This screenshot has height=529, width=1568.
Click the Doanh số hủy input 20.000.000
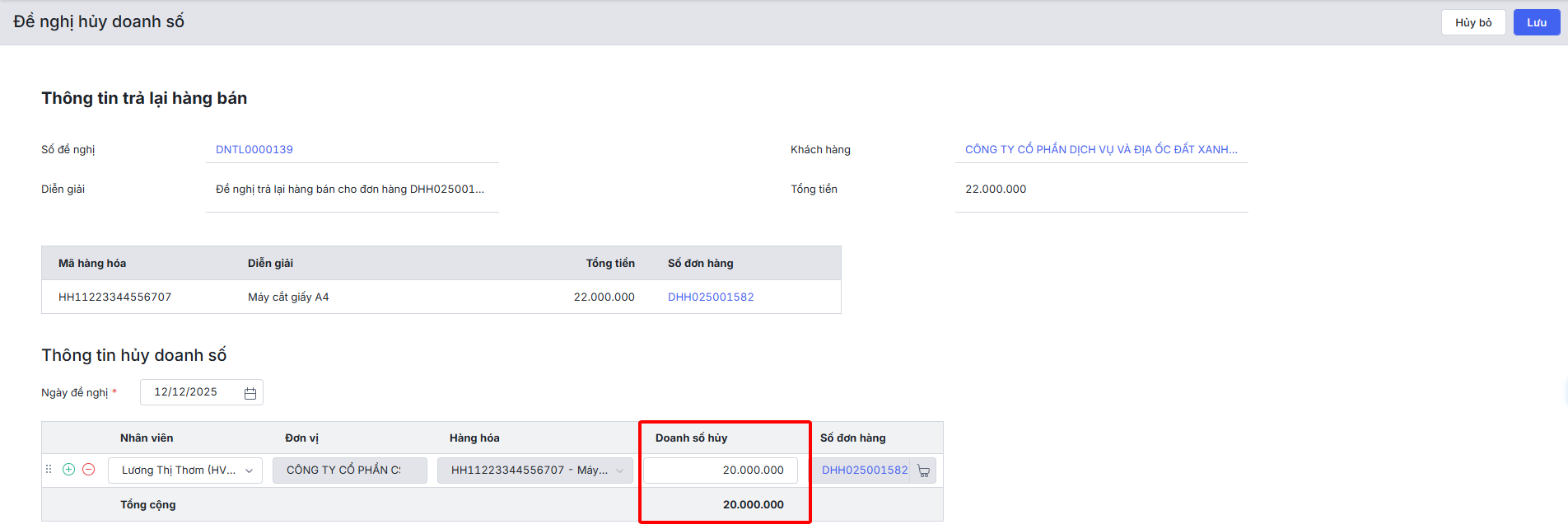pyautogui.click(x=720, y=470)
